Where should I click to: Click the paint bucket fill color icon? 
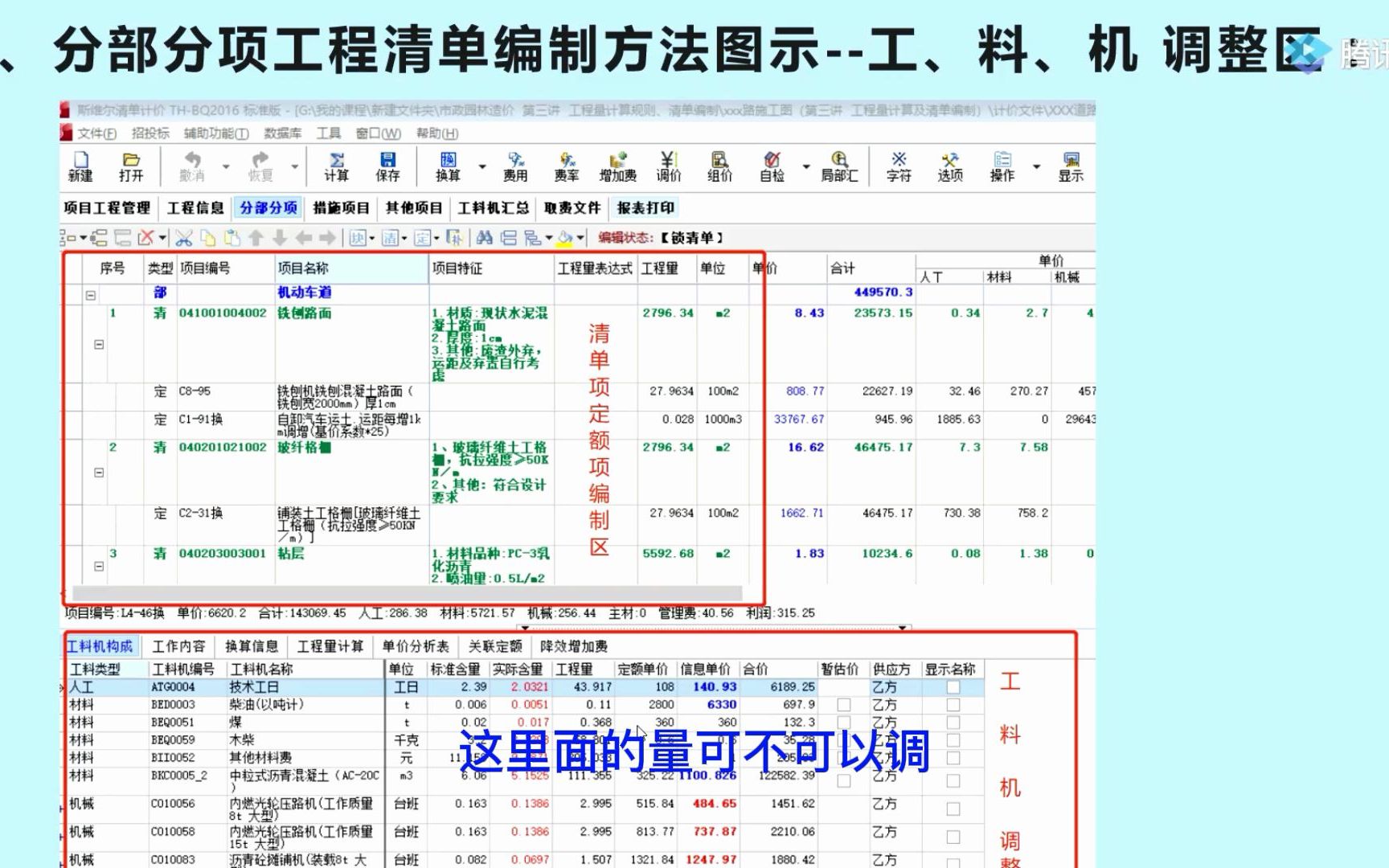coord(566,238)
